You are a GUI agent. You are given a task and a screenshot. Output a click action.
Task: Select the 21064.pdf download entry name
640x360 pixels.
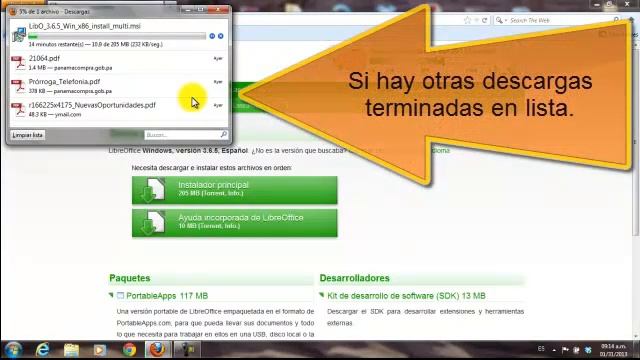click(x=44, y=58)
